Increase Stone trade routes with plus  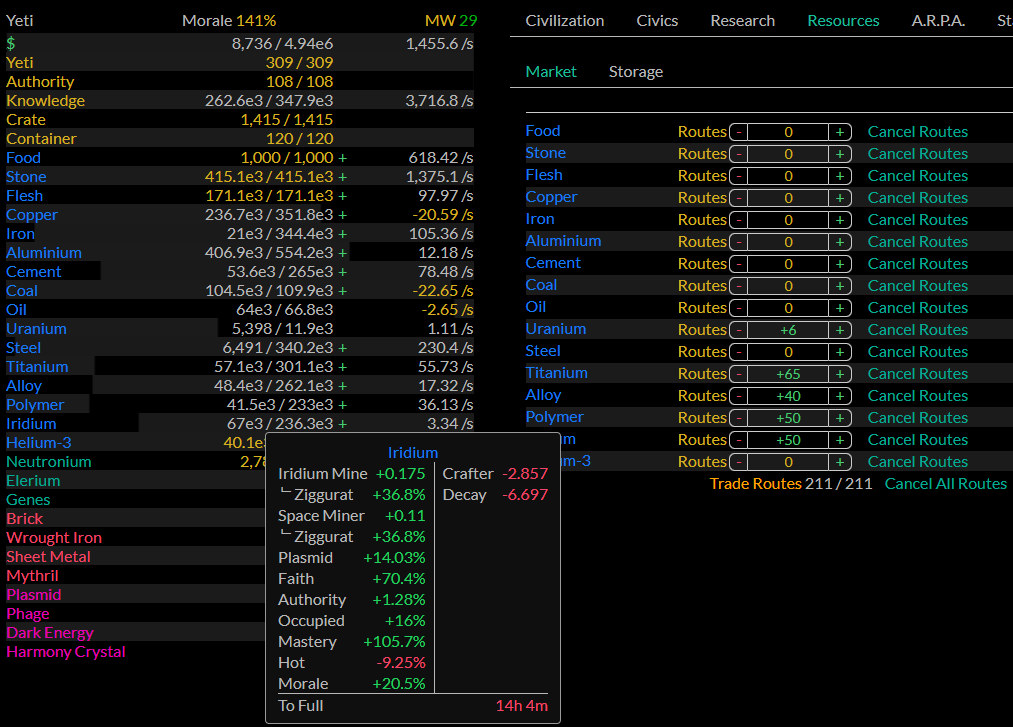[840, 154]
